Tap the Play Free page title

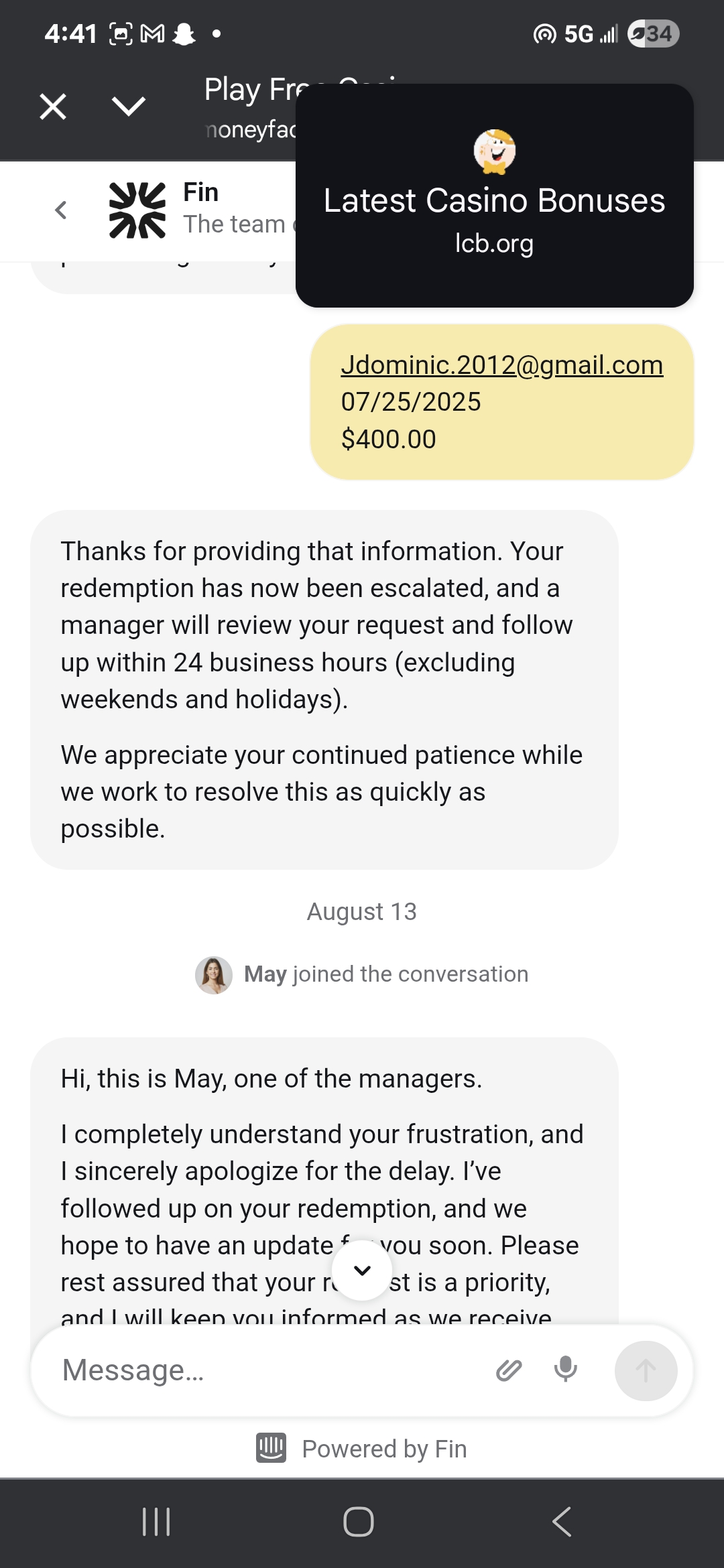(249, 90)
